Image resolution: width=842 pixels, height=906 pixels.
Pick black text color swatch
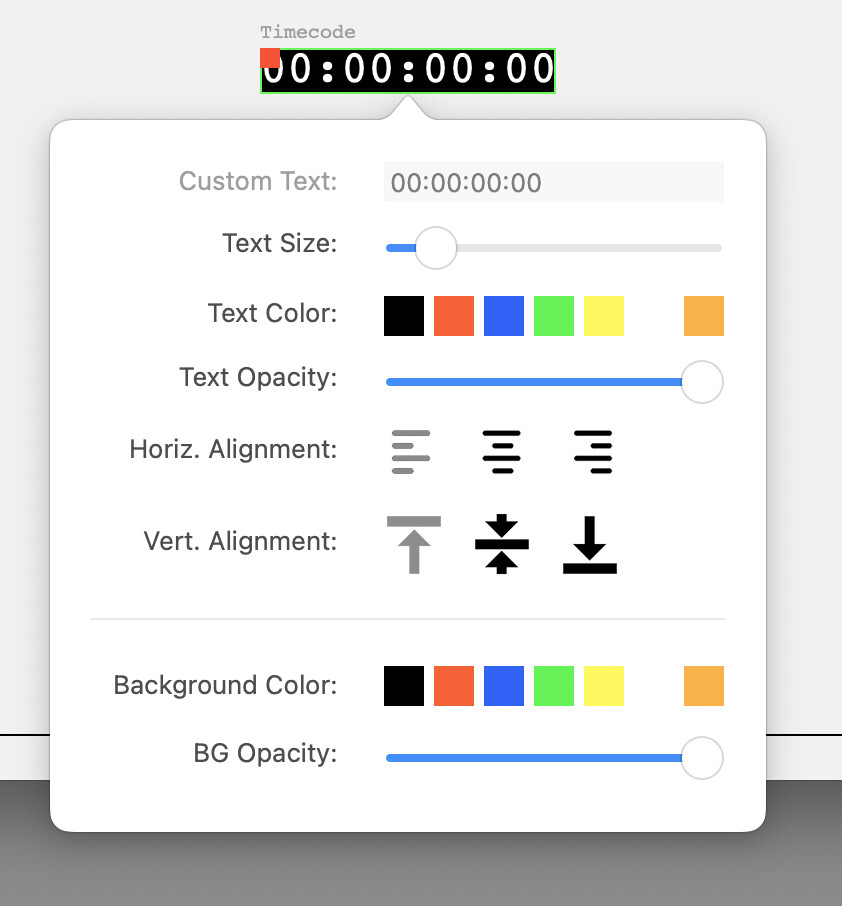pos(404,316)
